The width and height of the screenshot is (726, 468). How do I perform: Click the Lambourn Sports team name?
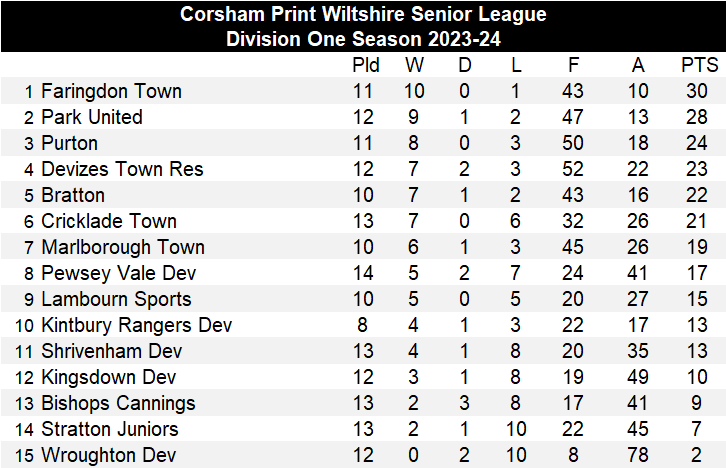(116, 299)
